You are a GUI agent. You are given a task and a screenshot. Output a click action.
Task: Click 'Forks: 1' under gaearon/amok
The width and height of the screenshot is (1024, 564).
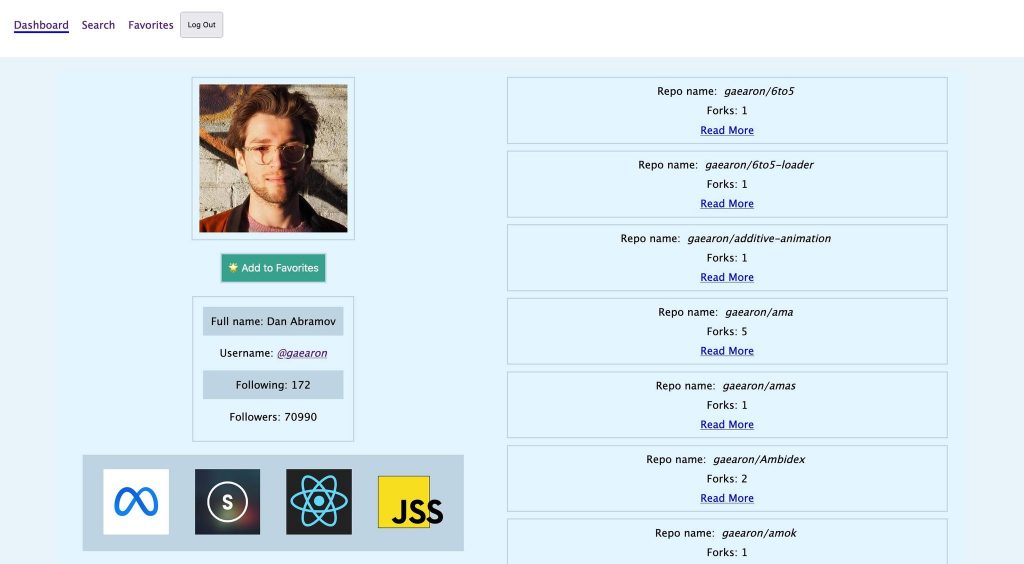pos(727,552)
